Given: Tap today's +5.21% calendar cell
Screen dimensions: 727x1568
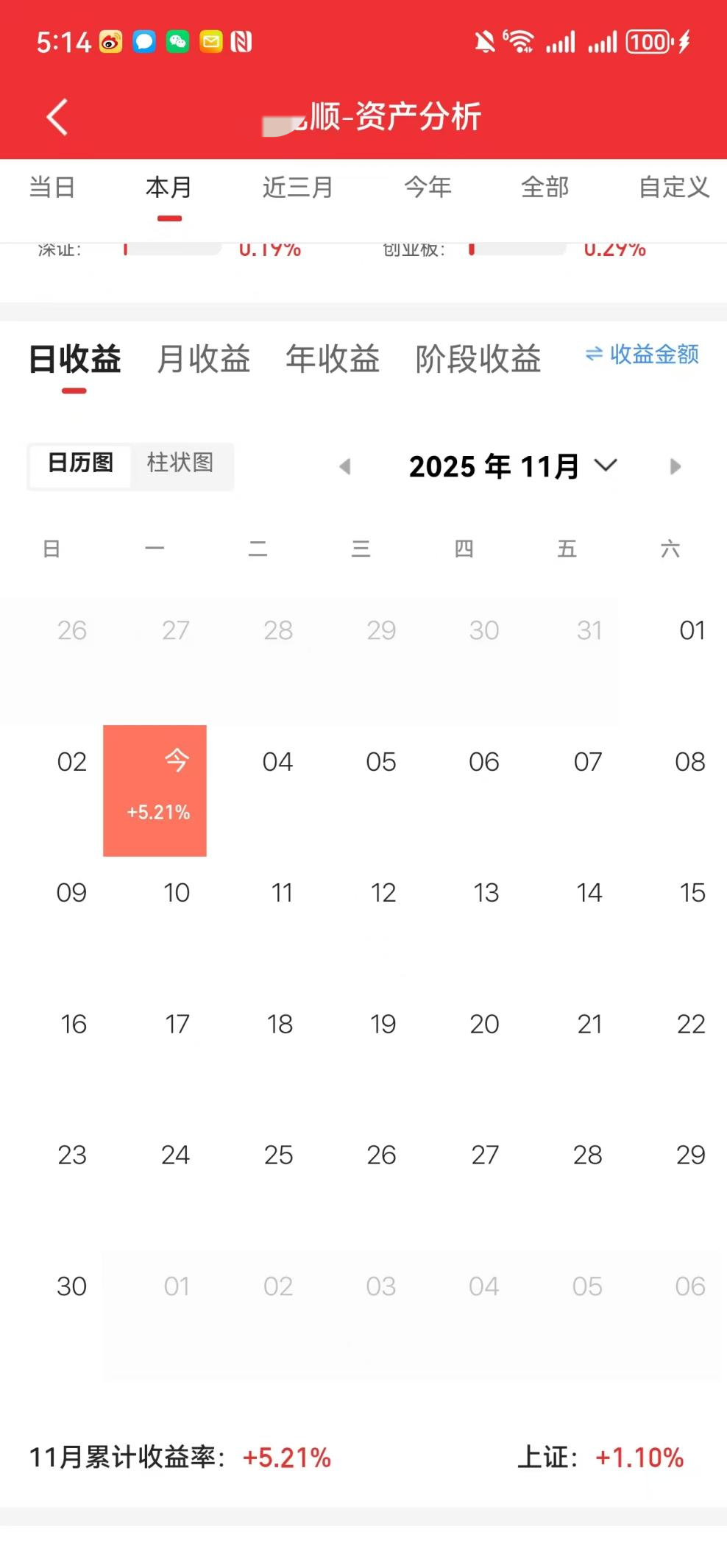Looking at the screenshot, I should (155, 791).
